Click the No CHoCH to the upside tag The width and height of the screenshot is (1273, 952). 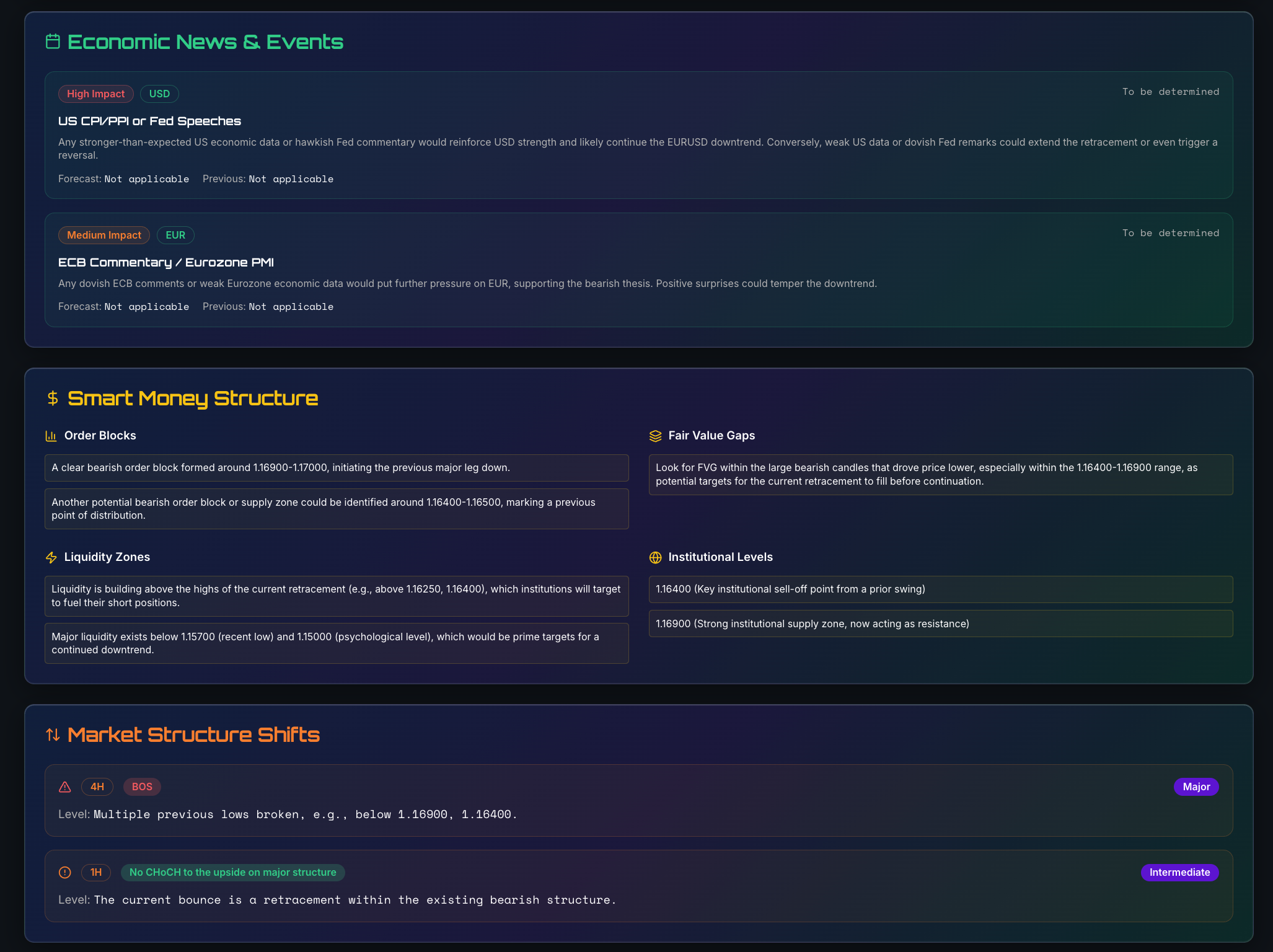click(x=232, y=872)
